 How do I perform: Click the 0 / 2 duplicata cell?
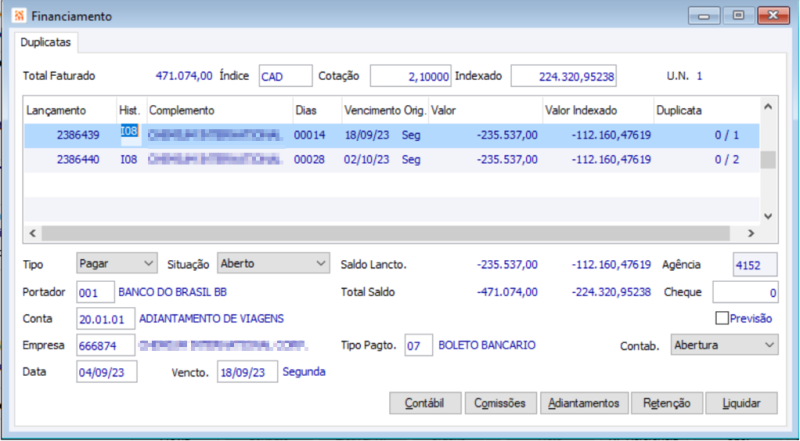coord(727,160)
